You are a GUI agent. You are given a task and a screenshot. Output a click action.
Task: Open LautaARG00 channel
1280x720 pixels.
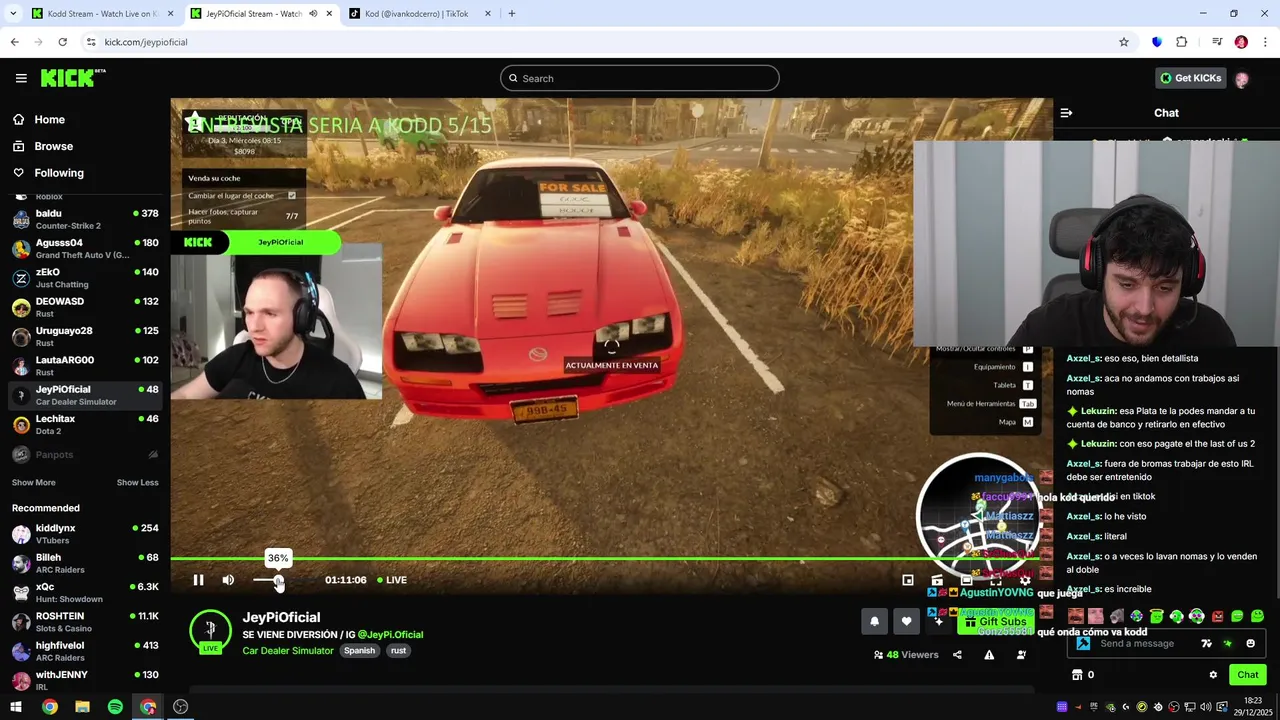tap(85, 366)
